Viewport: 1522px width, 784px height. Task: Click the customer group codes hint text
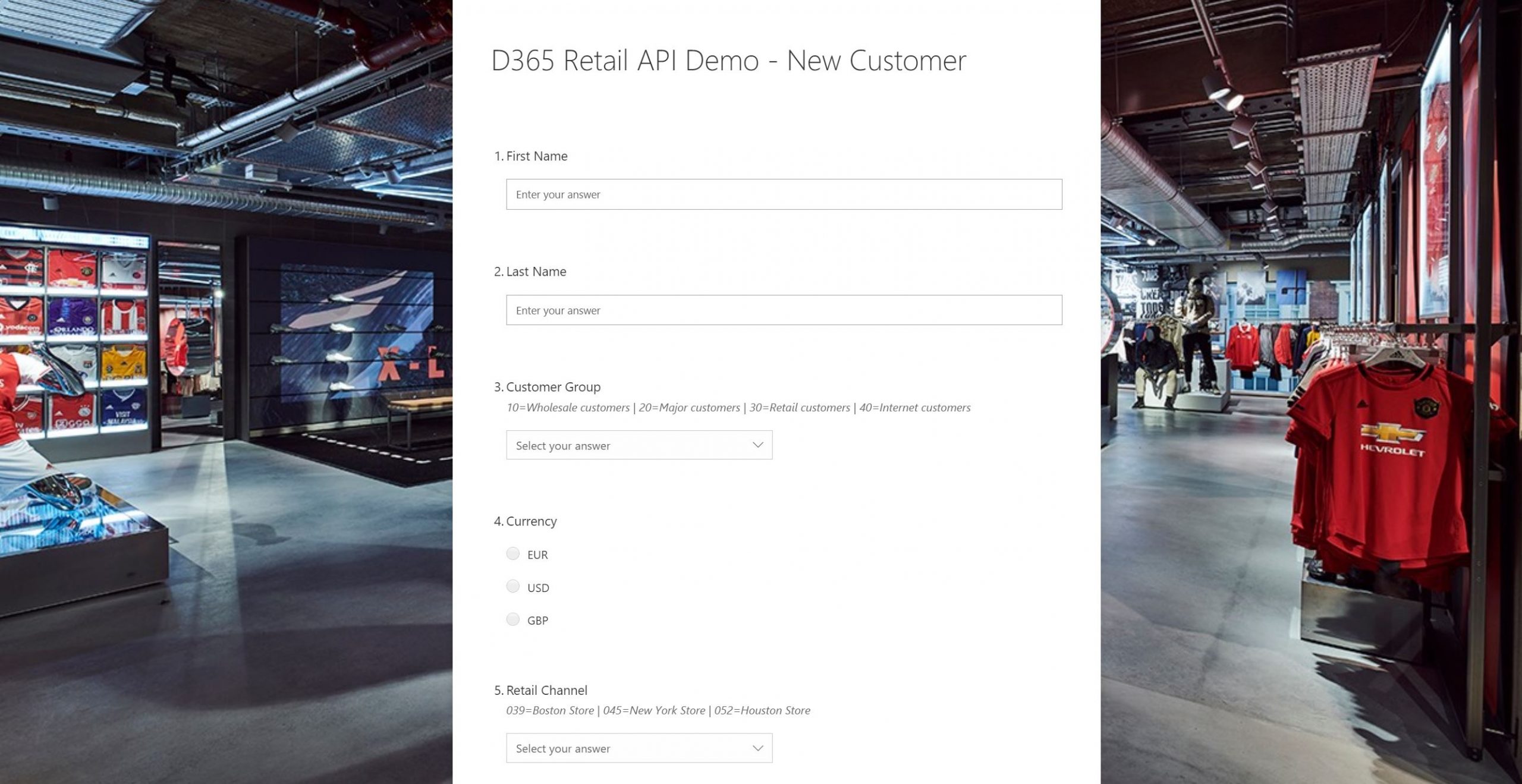pos(738,408)
